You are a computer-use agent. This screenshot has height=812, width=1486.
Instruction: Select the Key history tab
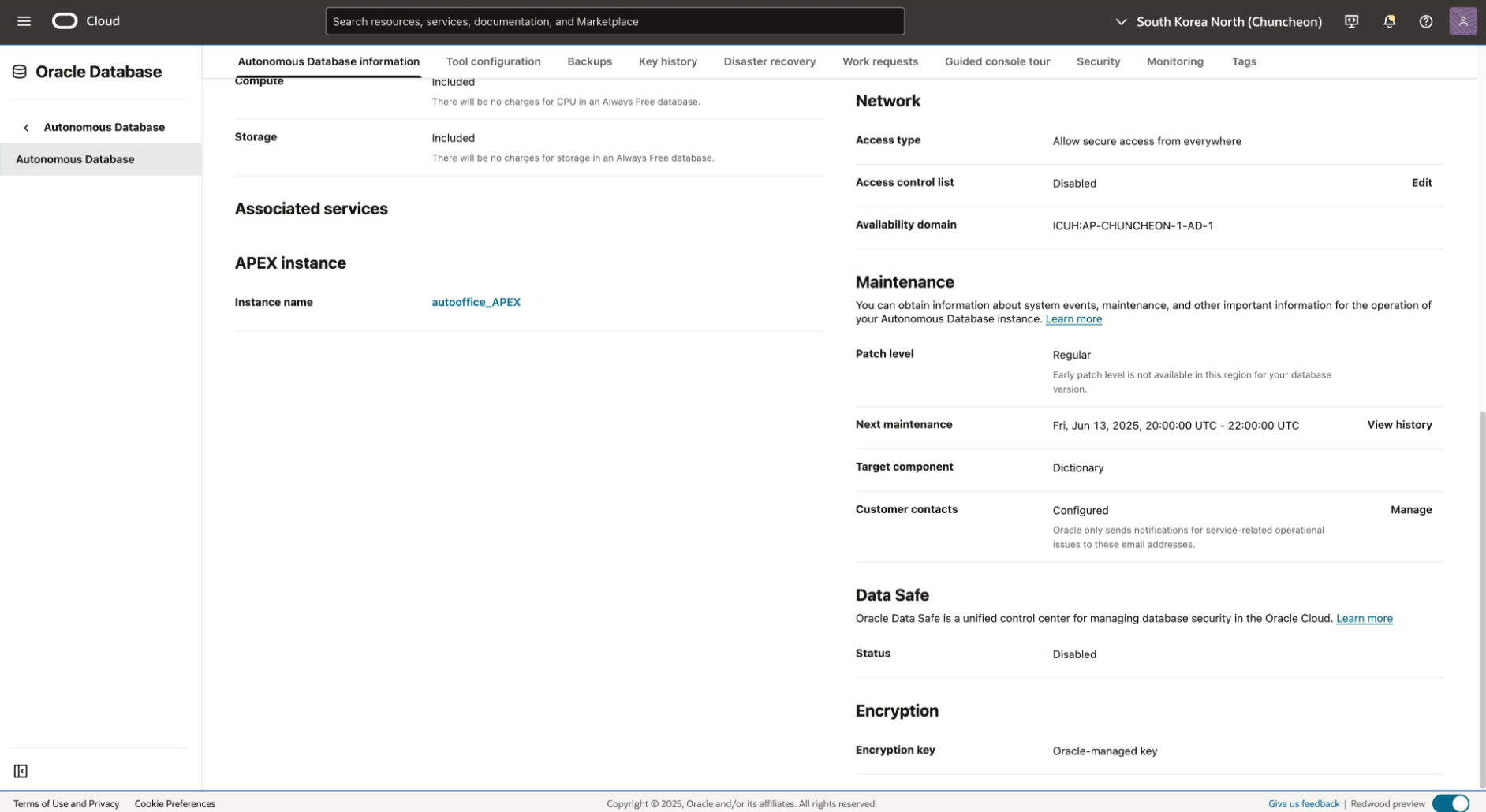(x=667, y=61)
